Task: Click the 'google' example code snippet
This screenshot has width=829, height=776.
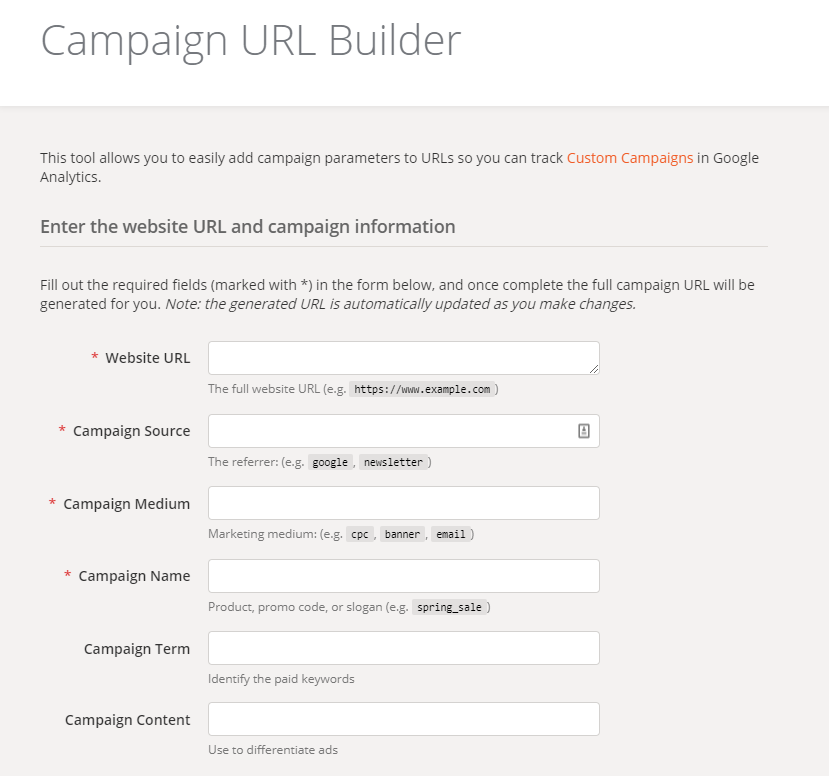Action: pos(330,463)
